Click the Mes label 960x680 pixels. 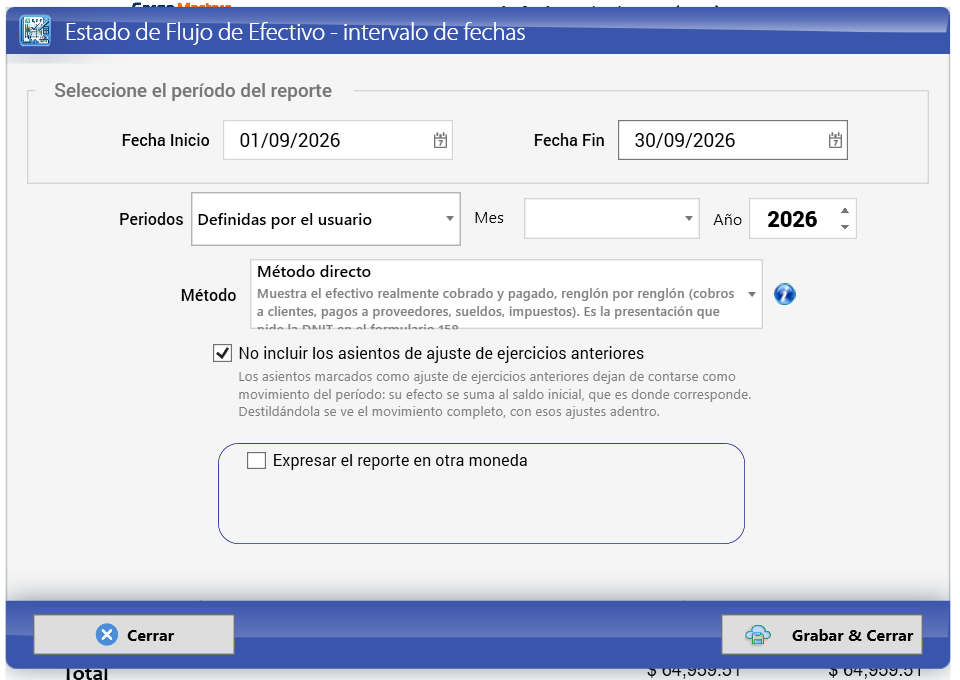point(489,218)
